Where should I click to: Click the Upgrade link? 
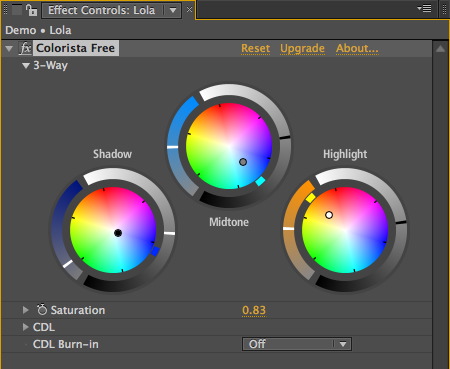pos(302,49)
